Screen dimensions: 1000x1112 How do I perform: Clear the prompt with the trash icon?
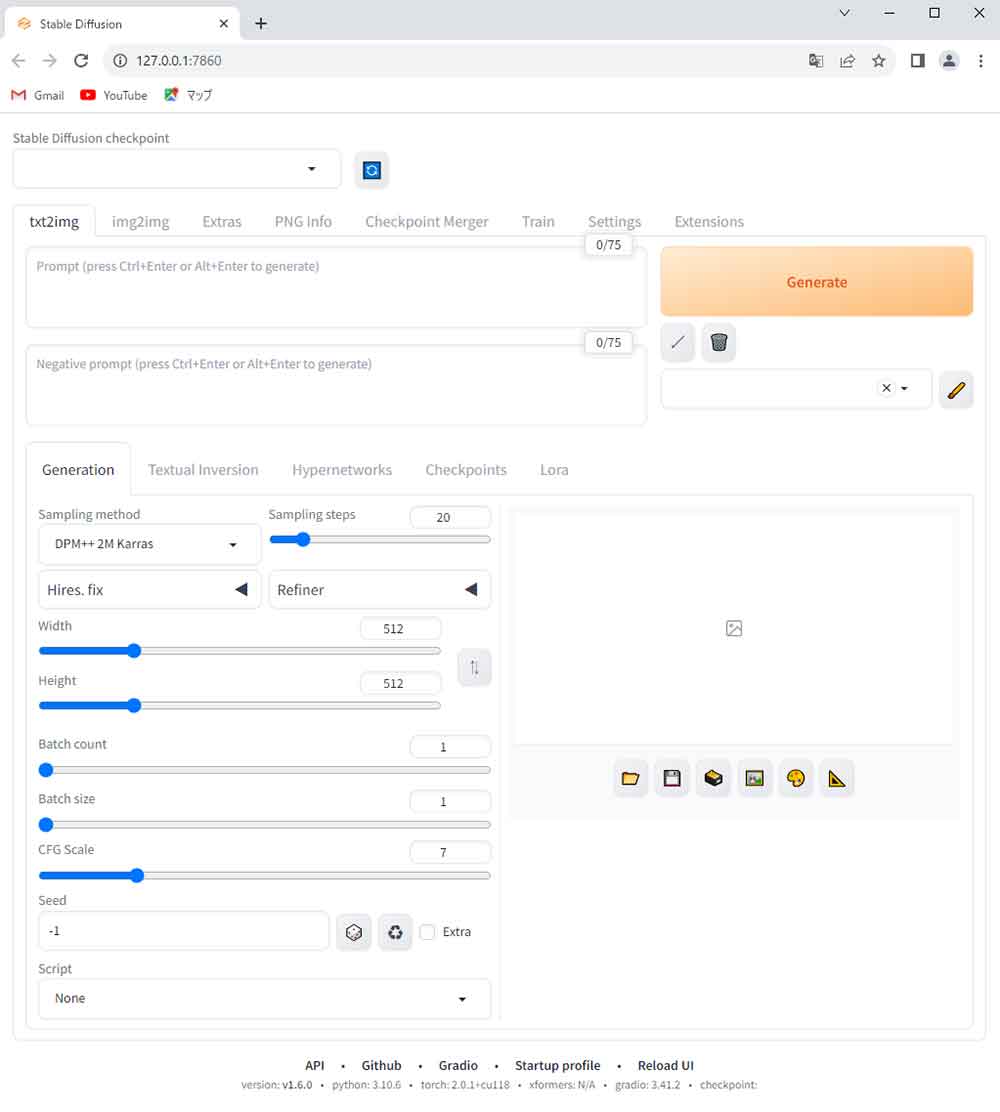coord(718,343)
